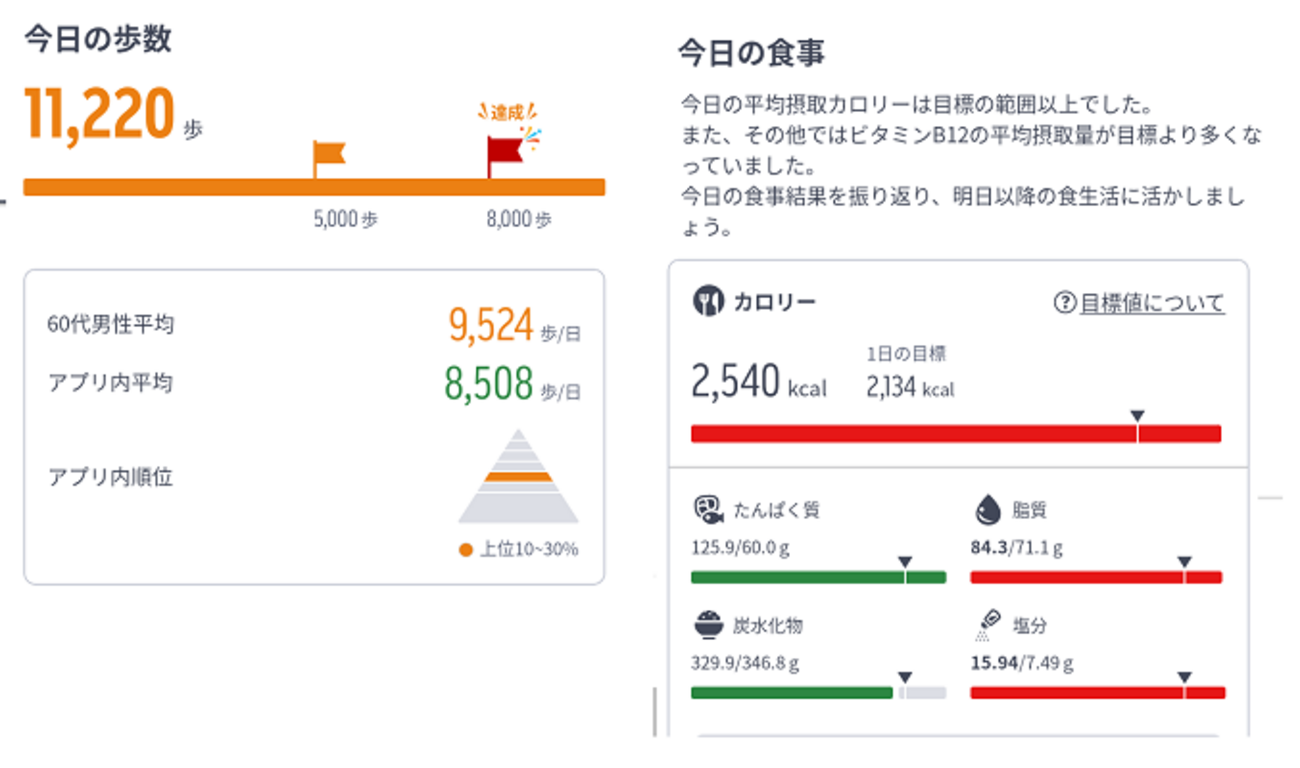This screenshot has width=1300, height=768.
Task: Open the 目標値について link
Action: (1152, 303)
